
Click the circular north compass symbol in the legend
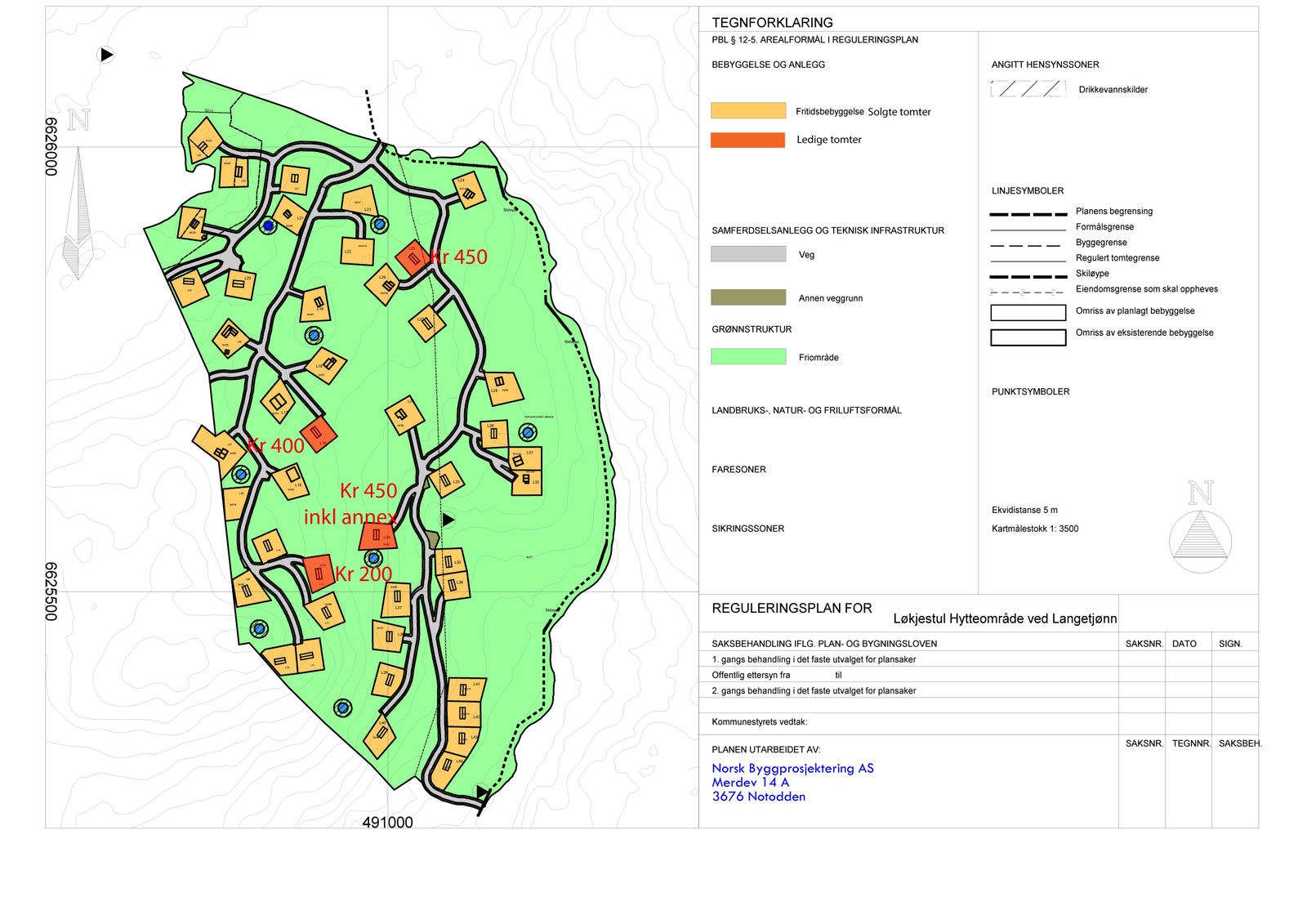[1200, 541]
